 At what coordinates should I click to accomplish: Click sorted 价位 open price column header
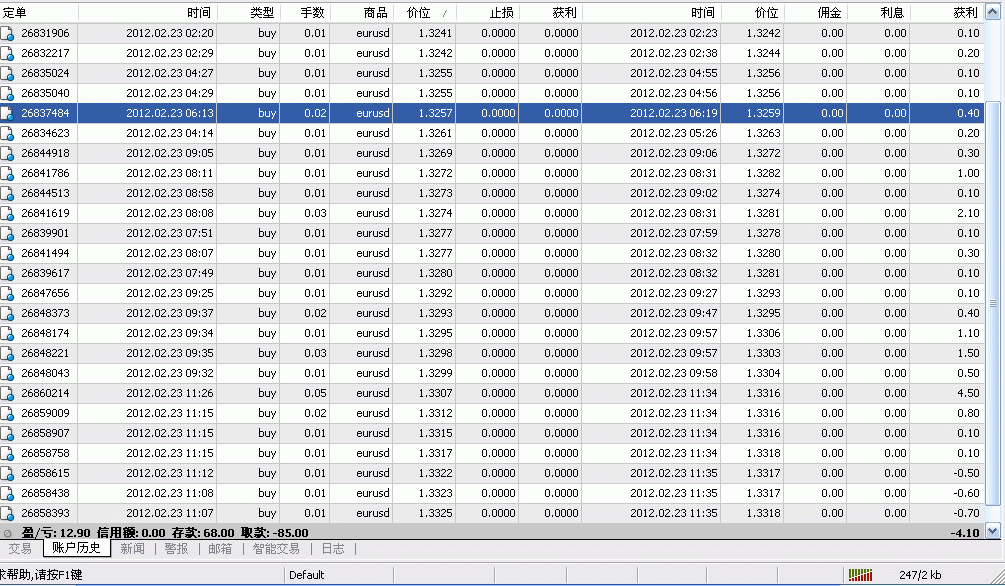click(424, 13)
